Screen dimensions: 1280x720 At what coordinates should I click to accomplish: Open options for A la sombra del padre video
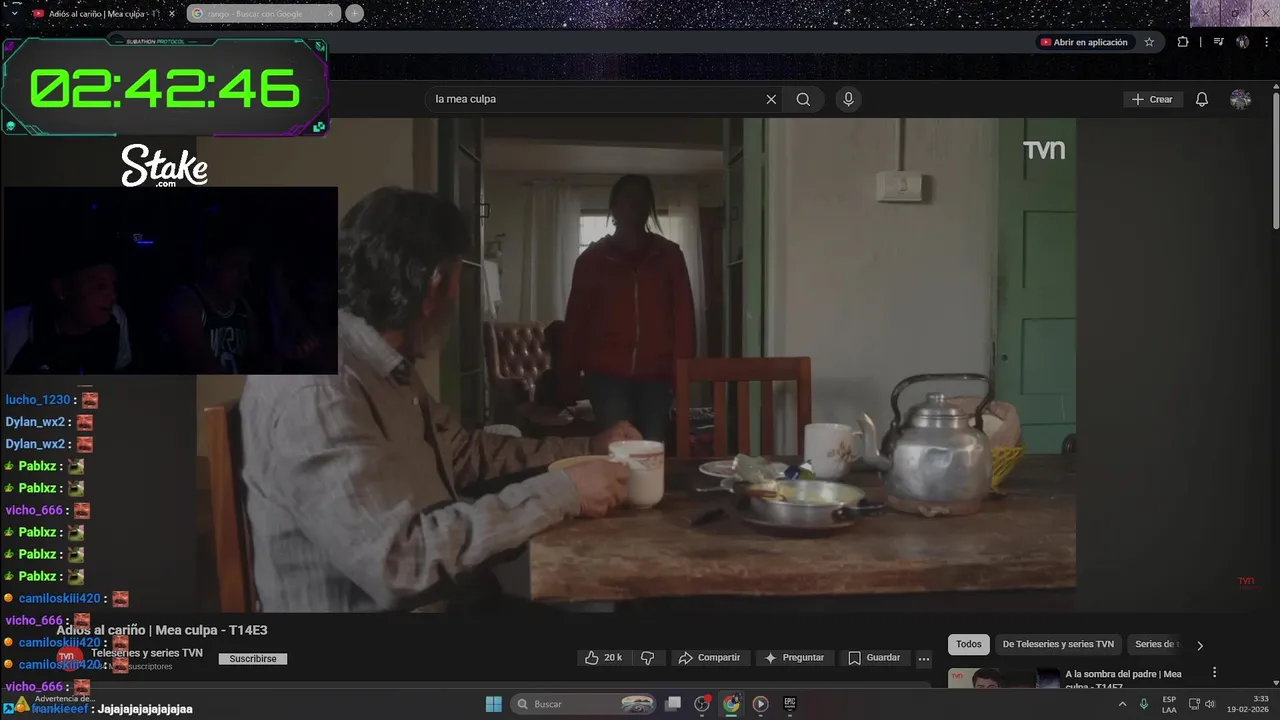point(1214,673)
